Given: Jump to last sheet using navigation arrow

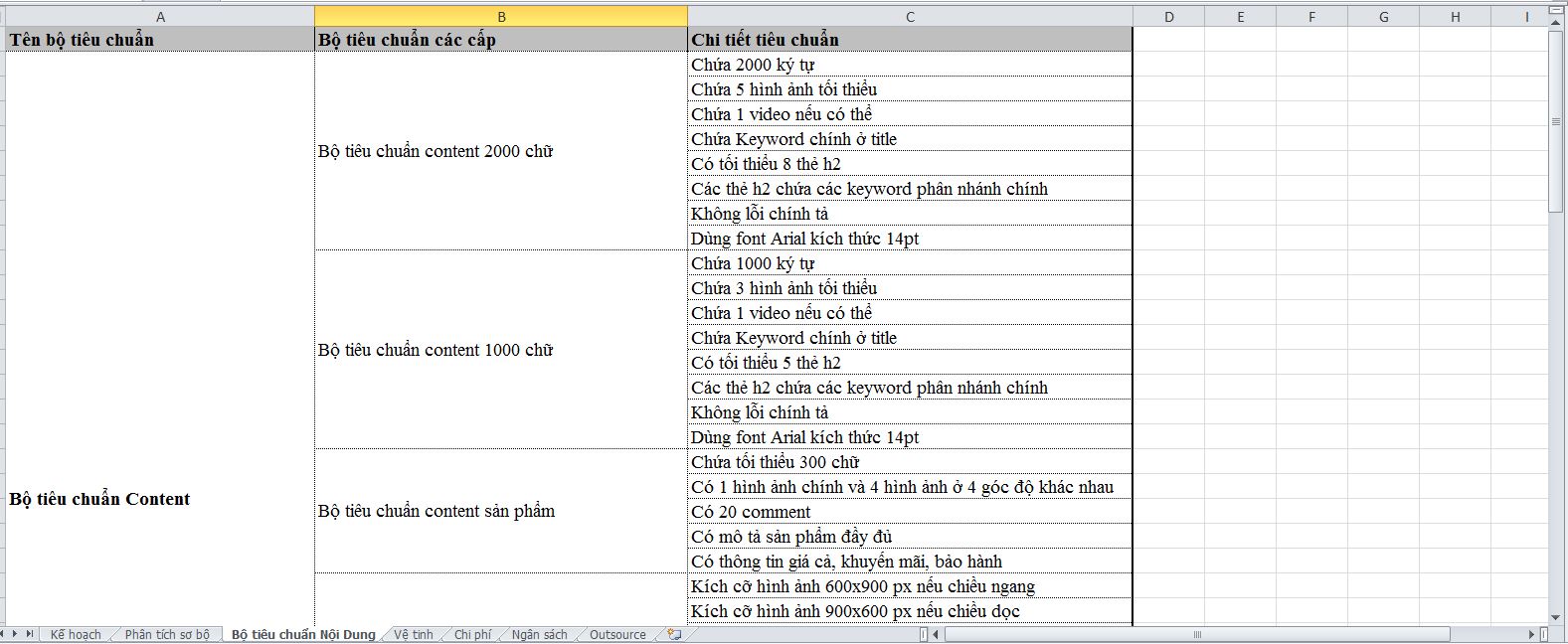Looking at the screenshot, I should click(30, 634).
